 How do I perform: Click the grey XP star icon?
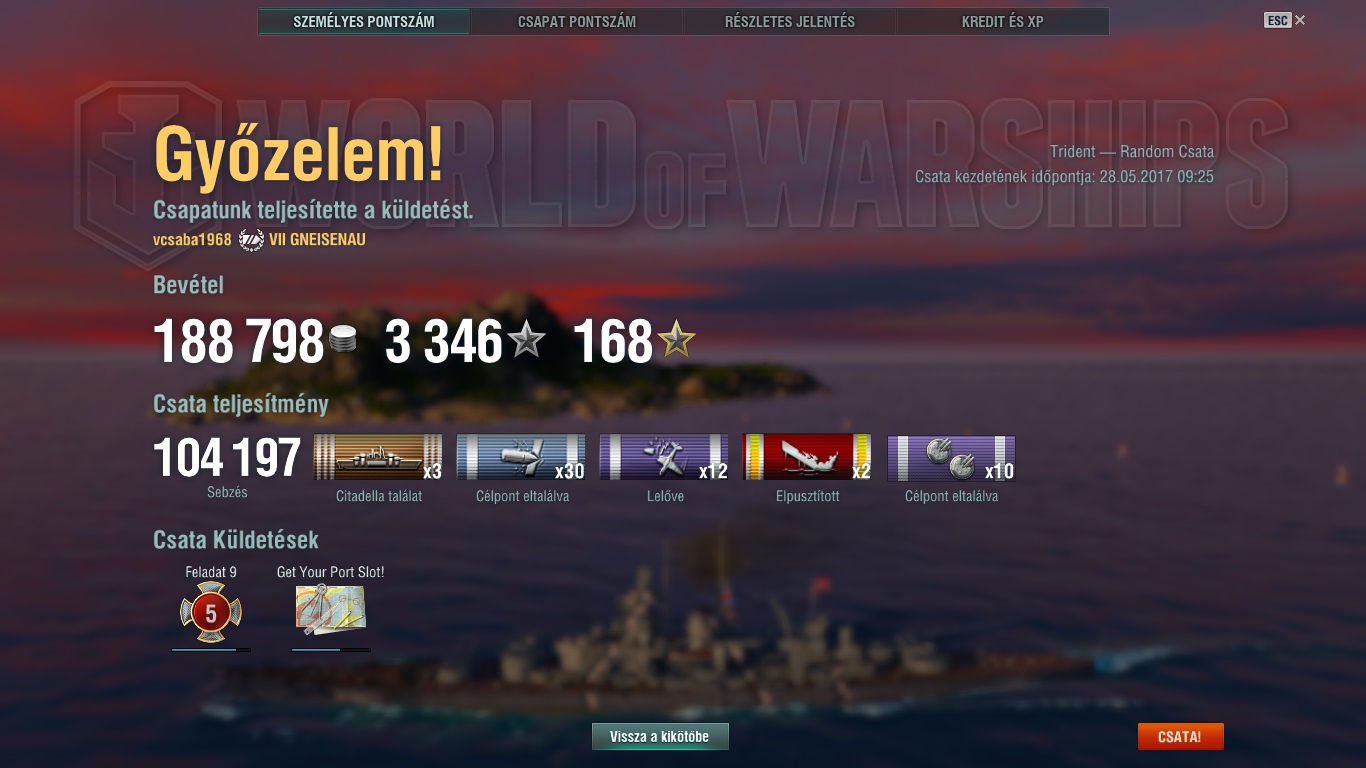click(x=526, y=341)
